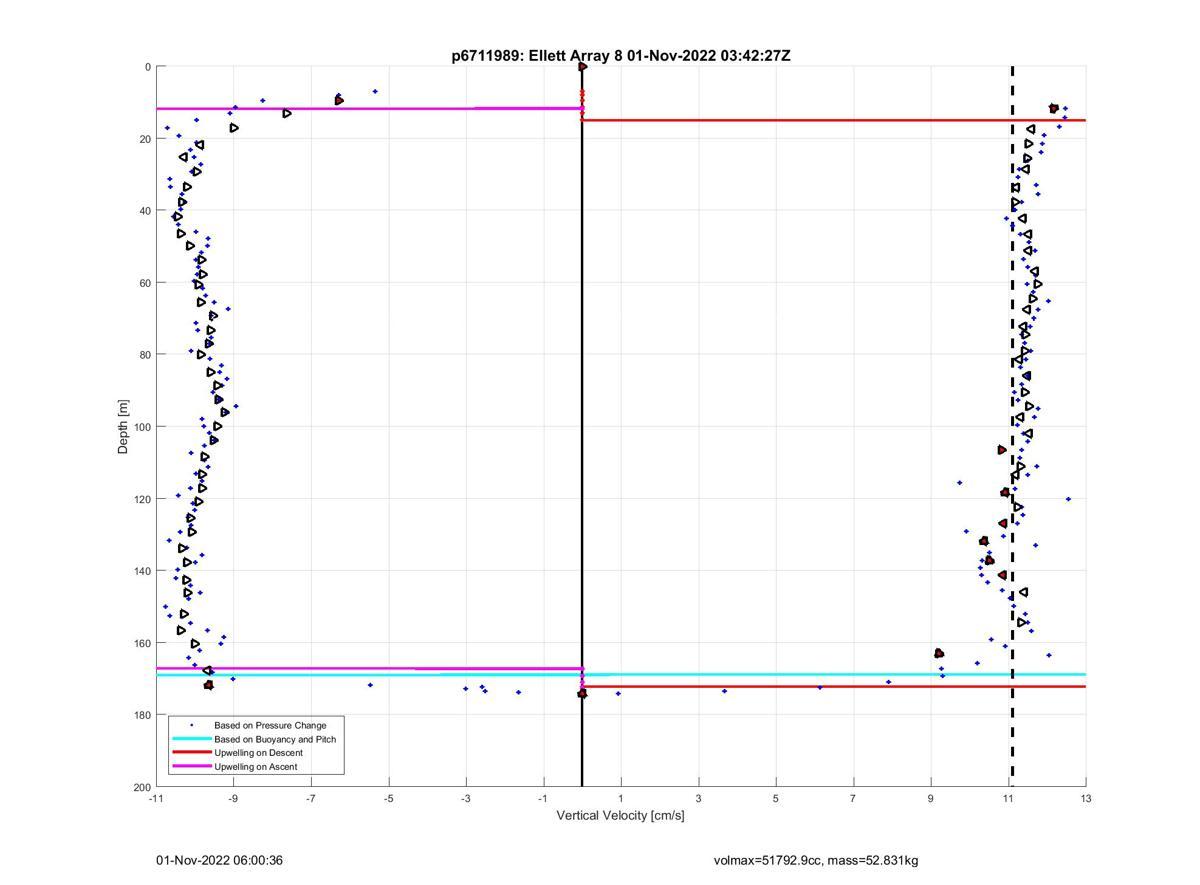Click the x-axis tick label '9'
The height and width of the screenshot is (885, 1200).
[931, 799]
